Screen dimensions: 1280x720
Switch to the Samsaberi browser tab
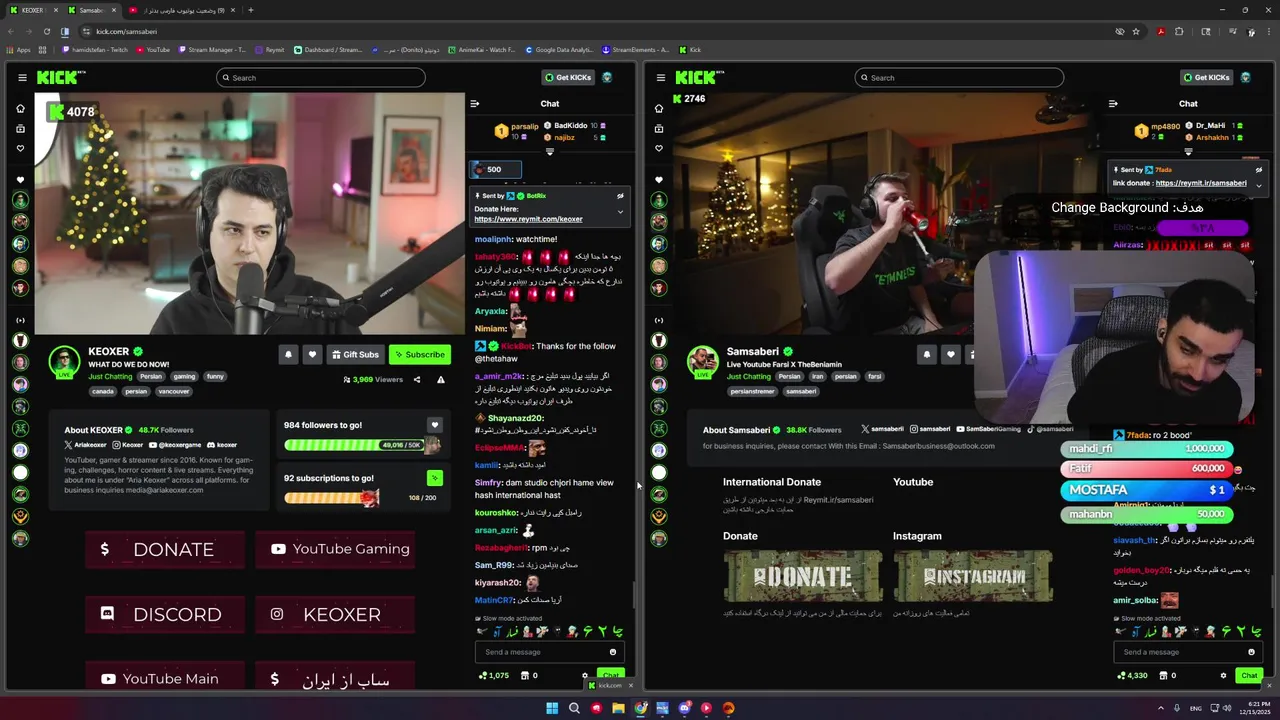click(x=91, y=10)
